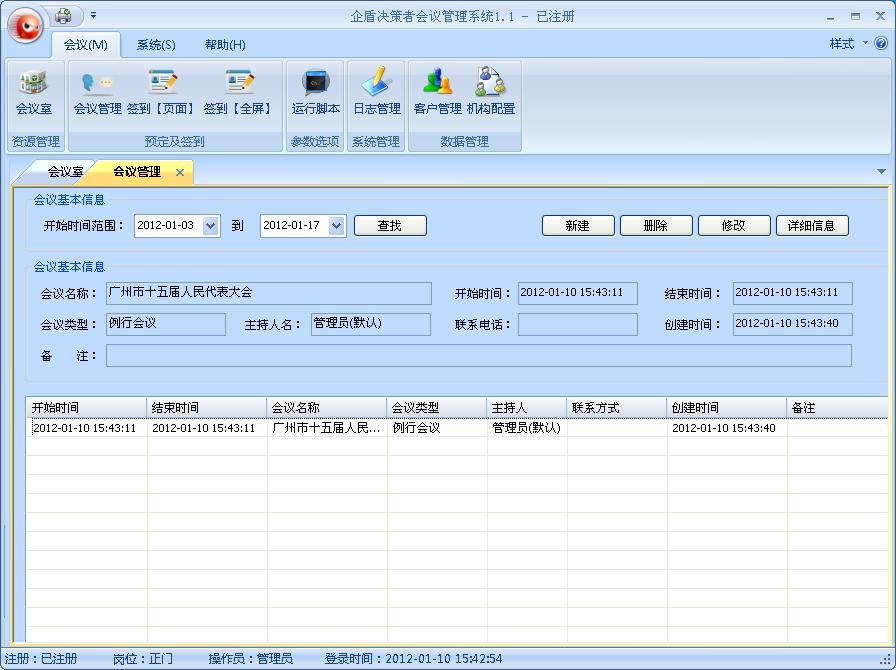Switch to the 会议室 document tab
The width and height of the screenshot is (896, 670).
(x=65, y=172)
